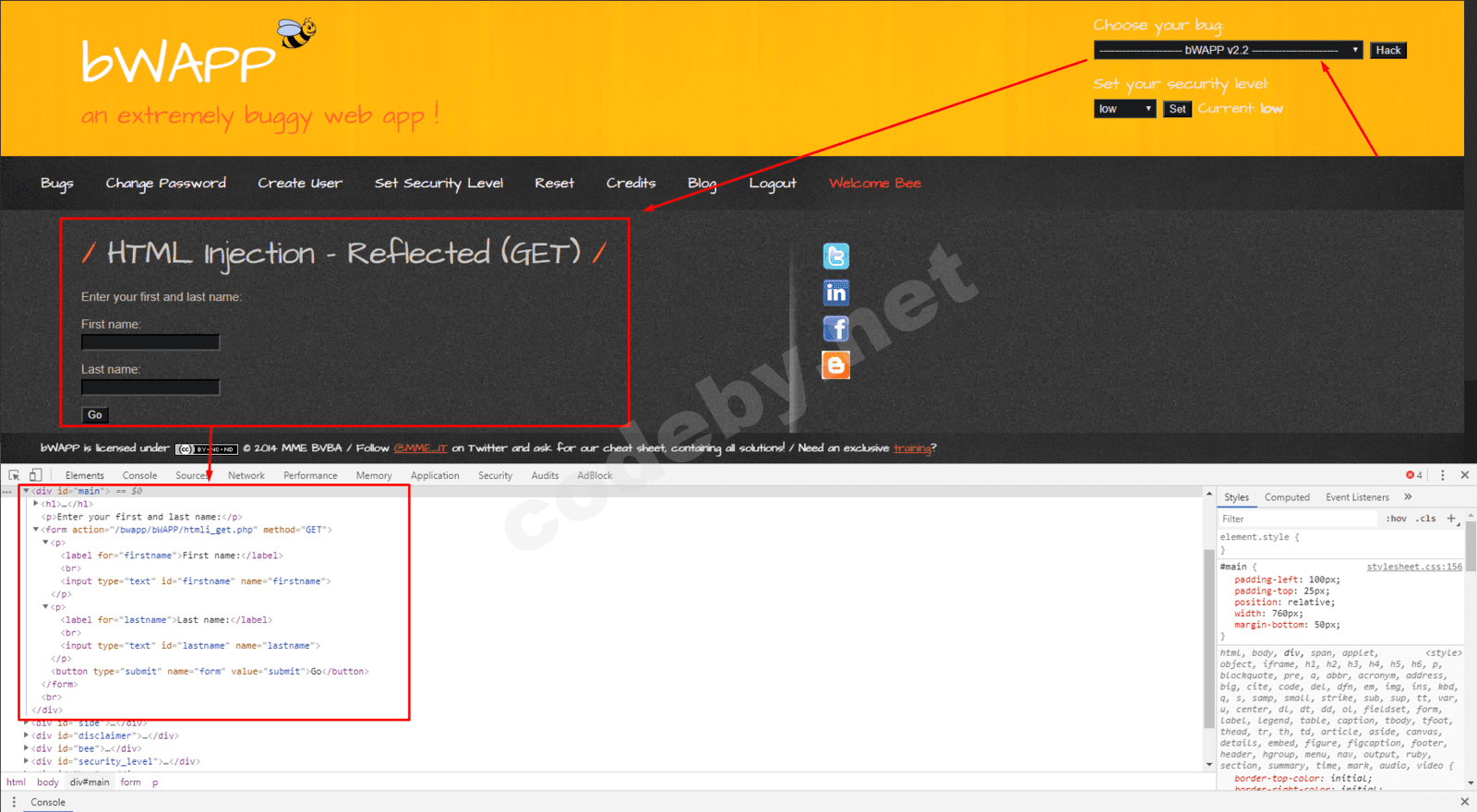Click the red error count indicator

tap(1414, 475)
